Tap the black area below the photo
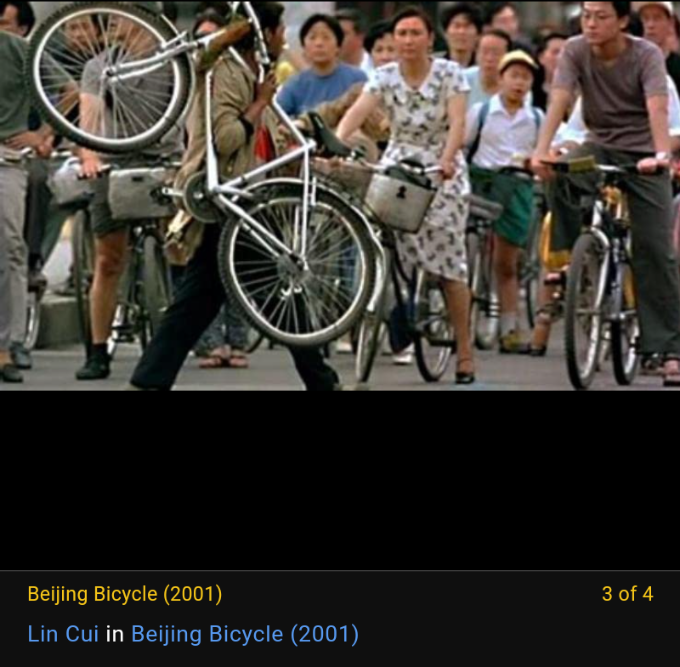Screen dimensions: 680x667 point(340,480)
